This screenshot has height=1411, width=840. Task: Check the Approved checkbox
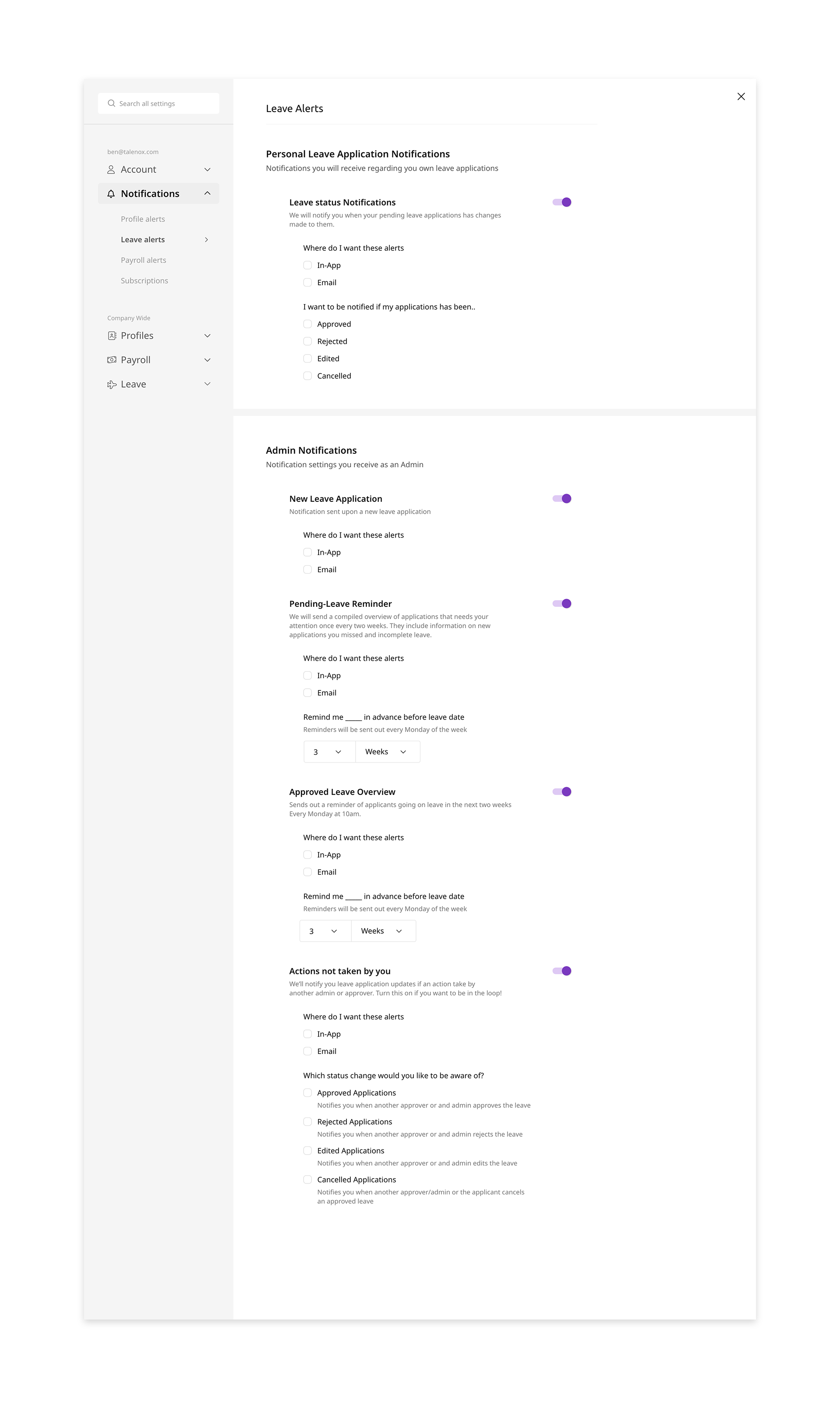click(x=308, y=324)
